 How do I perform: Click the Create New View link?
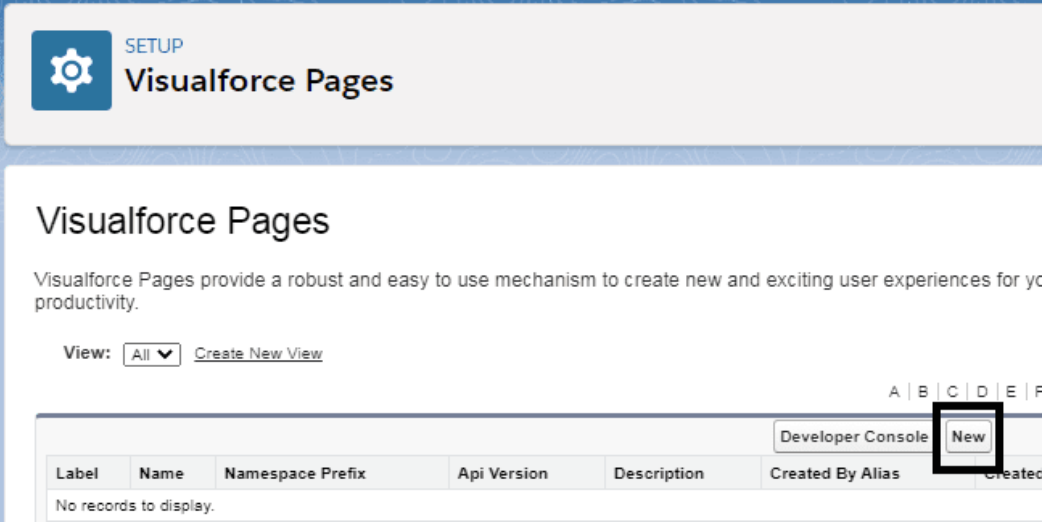click(x=258, y=354)
